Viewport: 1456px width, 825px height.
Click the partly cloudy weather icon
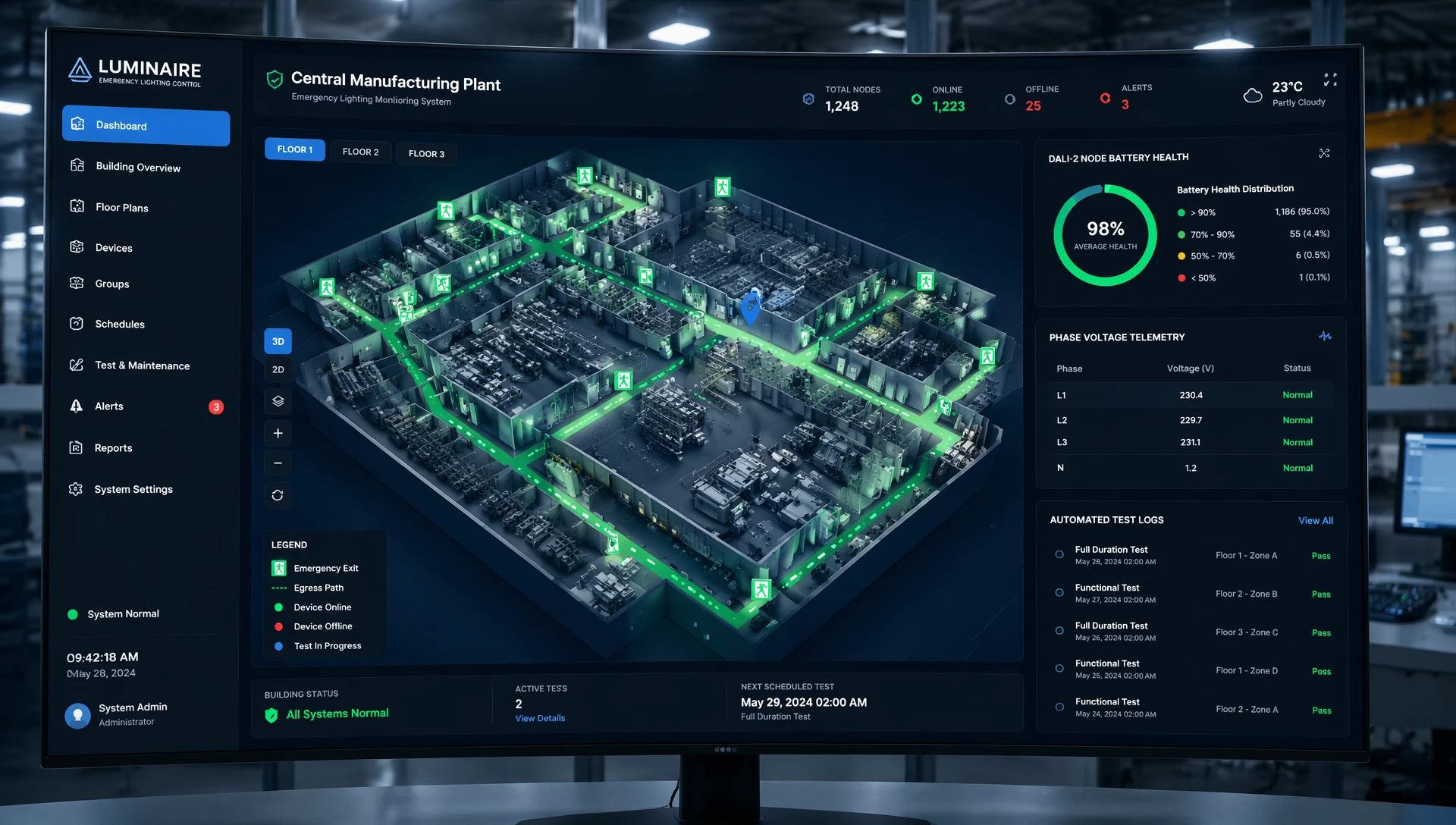point(1253,96)
